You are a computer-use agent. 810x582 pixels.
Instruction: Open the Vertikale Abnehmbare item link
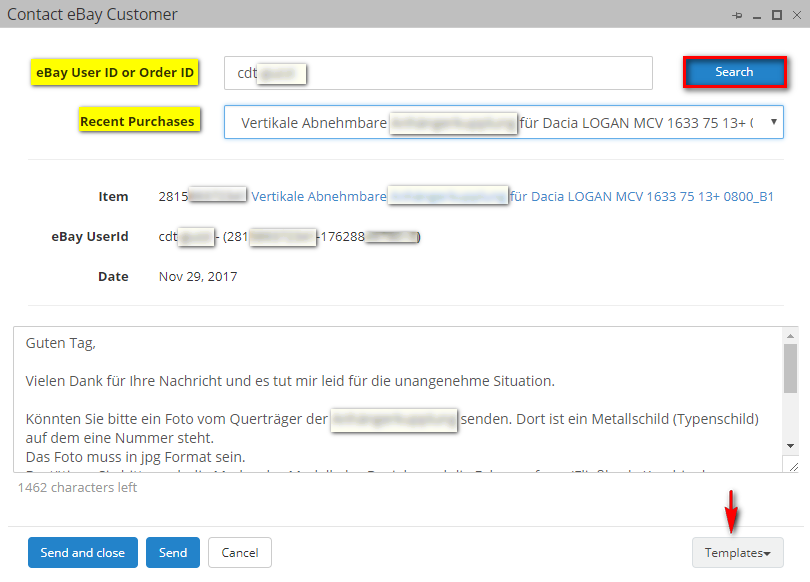tap(318, 197)
